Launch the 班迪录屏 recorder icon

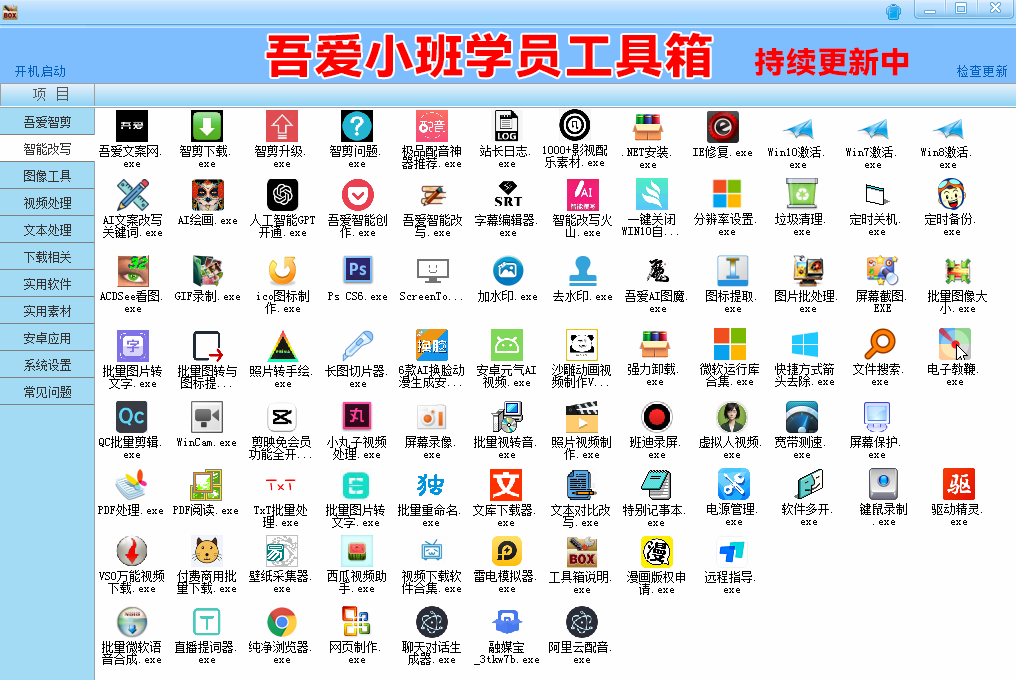coord(656,416)
